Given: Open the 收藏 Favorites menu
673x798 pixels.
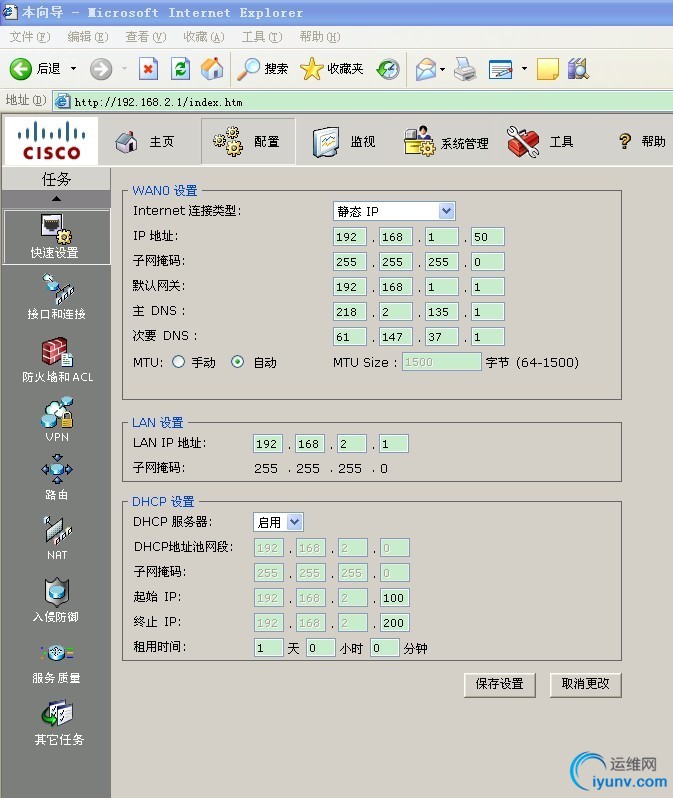Looking at the screenshot, I should 204,37.
